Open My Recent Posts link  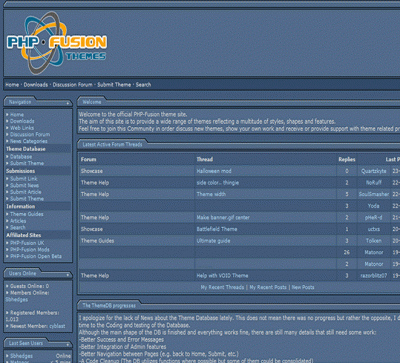pos(268,287)
